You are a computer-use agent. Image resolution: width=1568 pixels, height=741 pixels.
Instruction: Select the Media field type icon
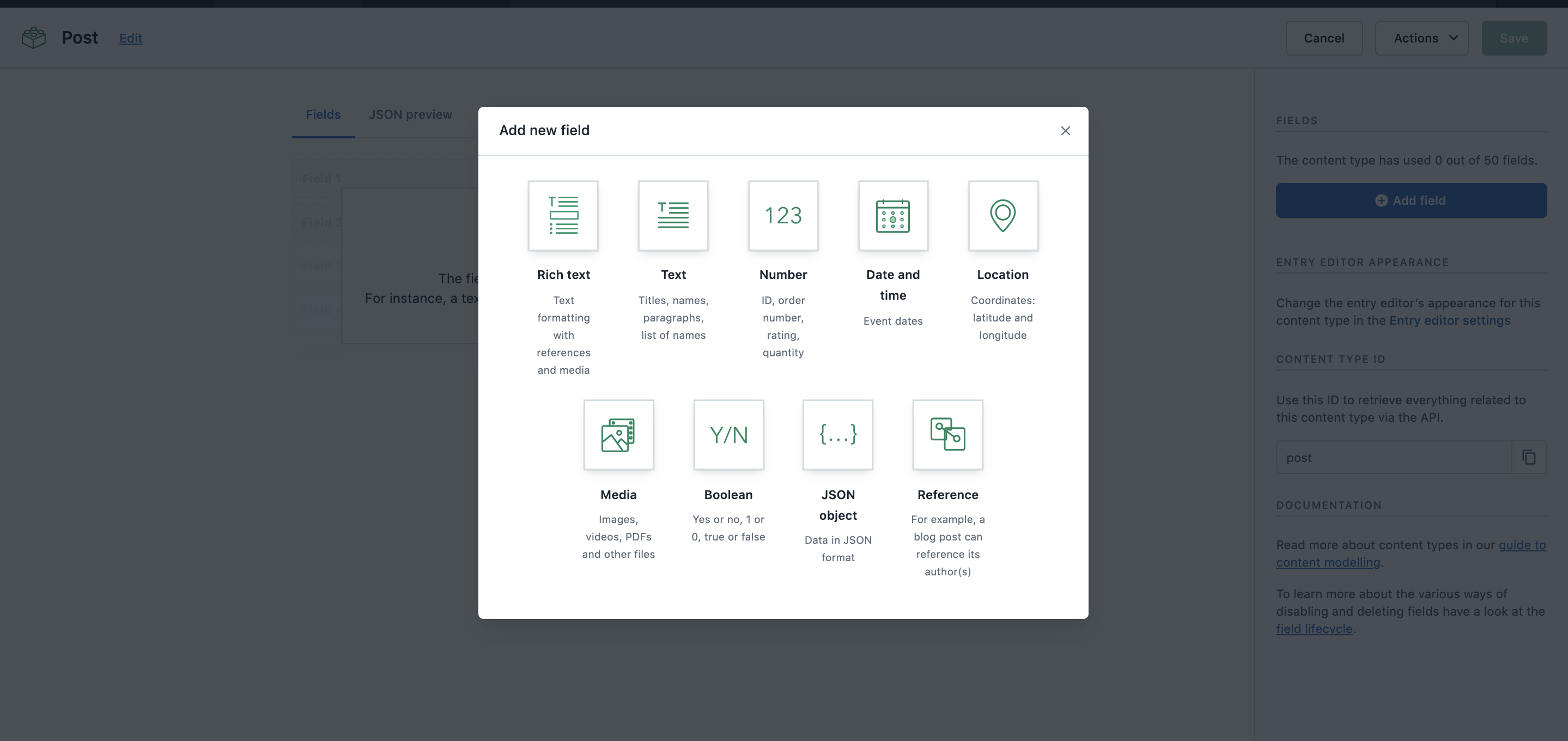[618, 435]
